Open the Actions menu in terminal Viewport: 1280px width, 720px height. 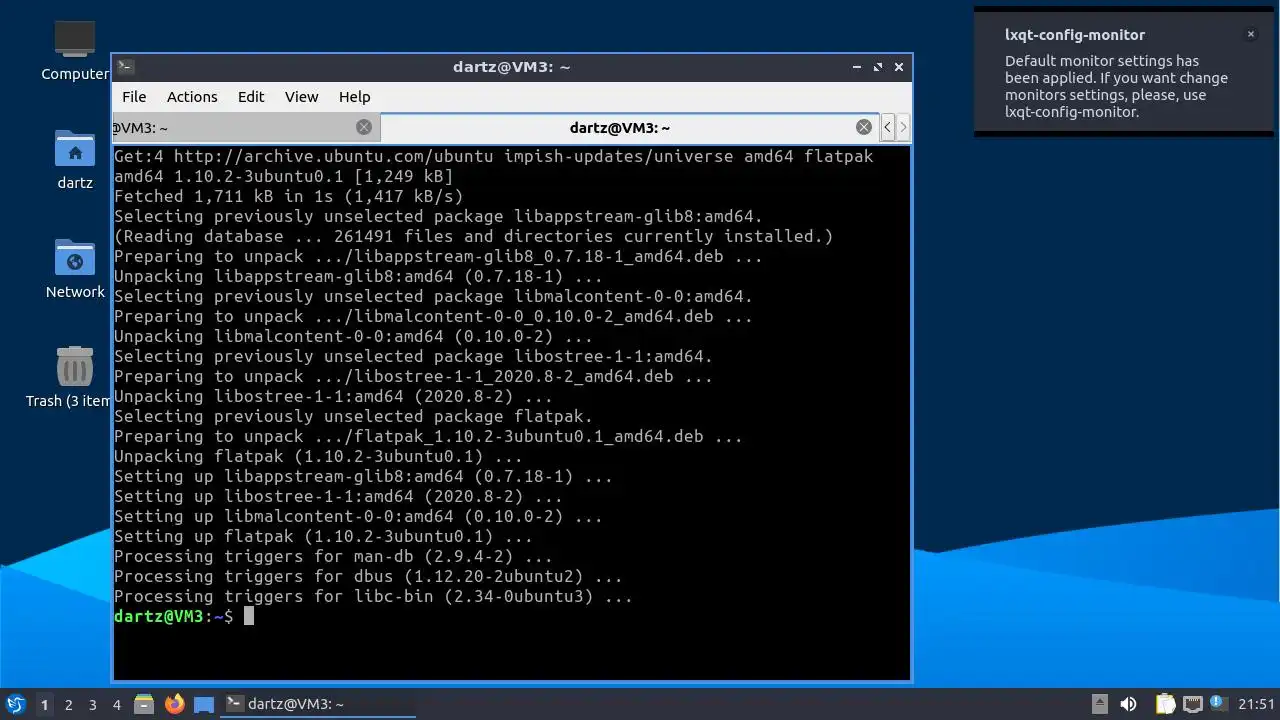click(192, 97)
